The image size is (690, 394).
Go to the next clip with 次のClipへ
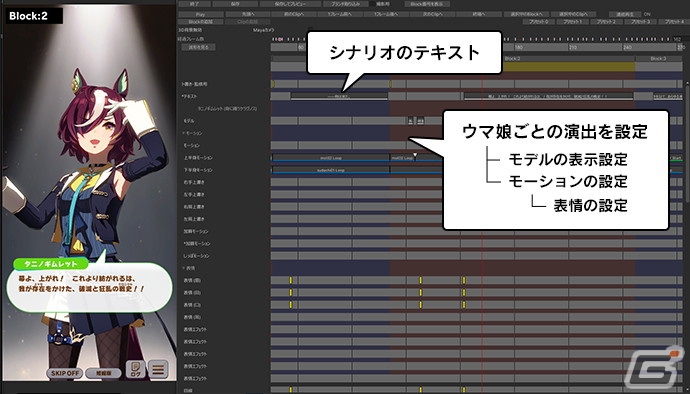click(x=432, y=15)
